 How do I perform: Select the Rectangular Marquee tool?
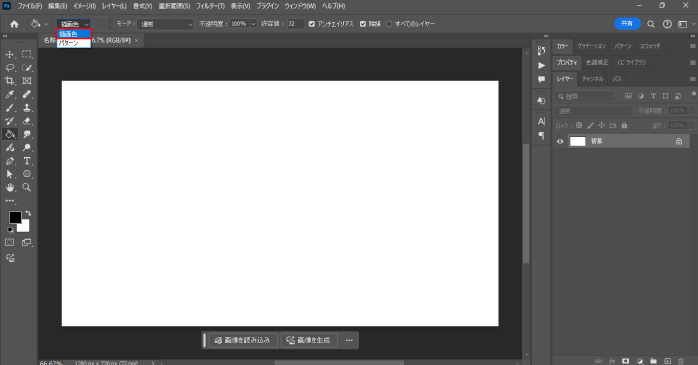point(27,54)
